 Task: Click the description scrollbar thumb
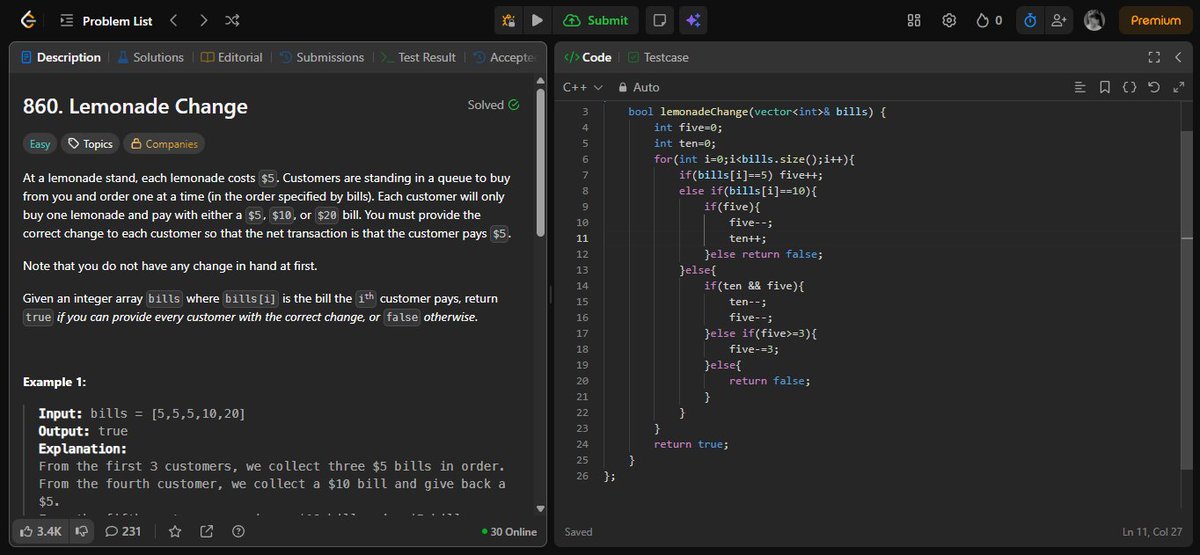coord(541,163)
